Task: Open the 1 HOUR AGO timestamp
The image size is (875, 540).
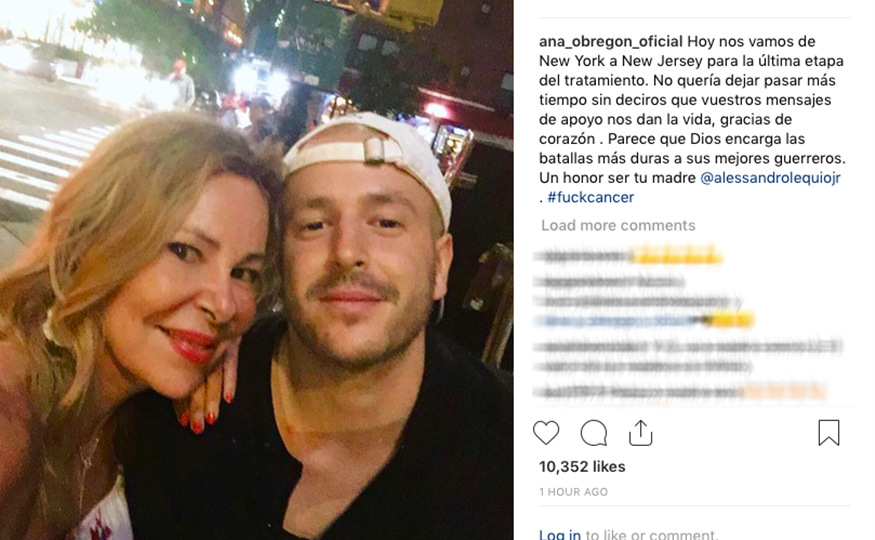Action: coord(573,492)
